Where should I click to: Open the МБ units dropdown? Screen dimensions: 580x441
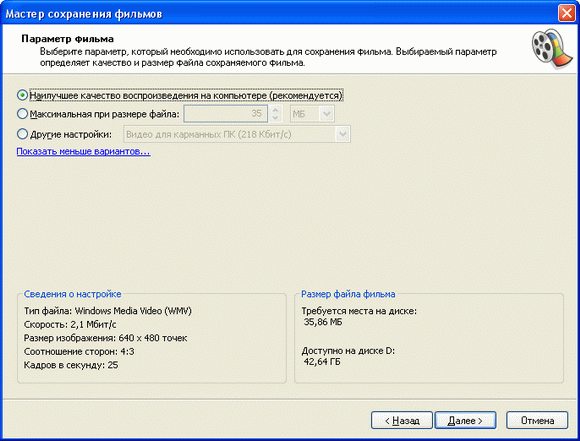312,114
